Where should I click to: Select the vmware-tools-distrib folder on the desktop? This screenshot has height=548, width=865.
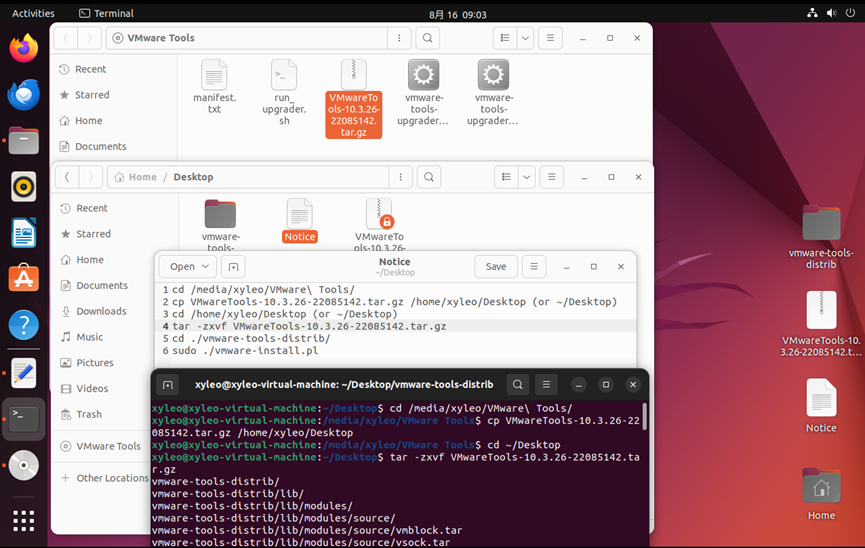pos(821,237)
